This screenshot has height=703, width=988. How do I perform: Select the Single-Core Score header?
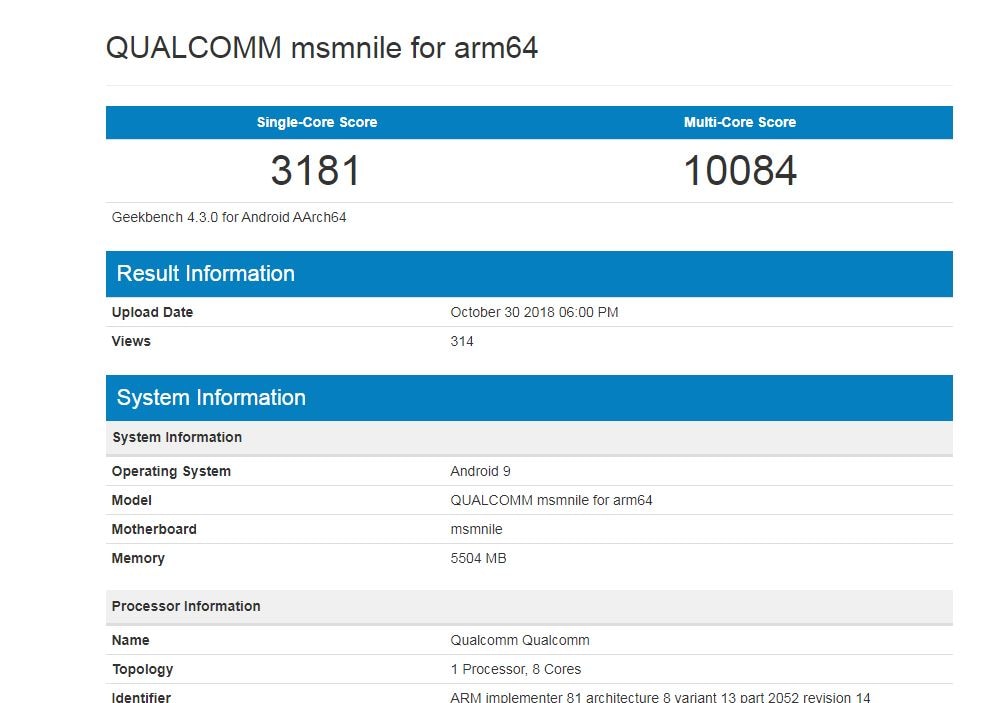(x=317, y=122)
